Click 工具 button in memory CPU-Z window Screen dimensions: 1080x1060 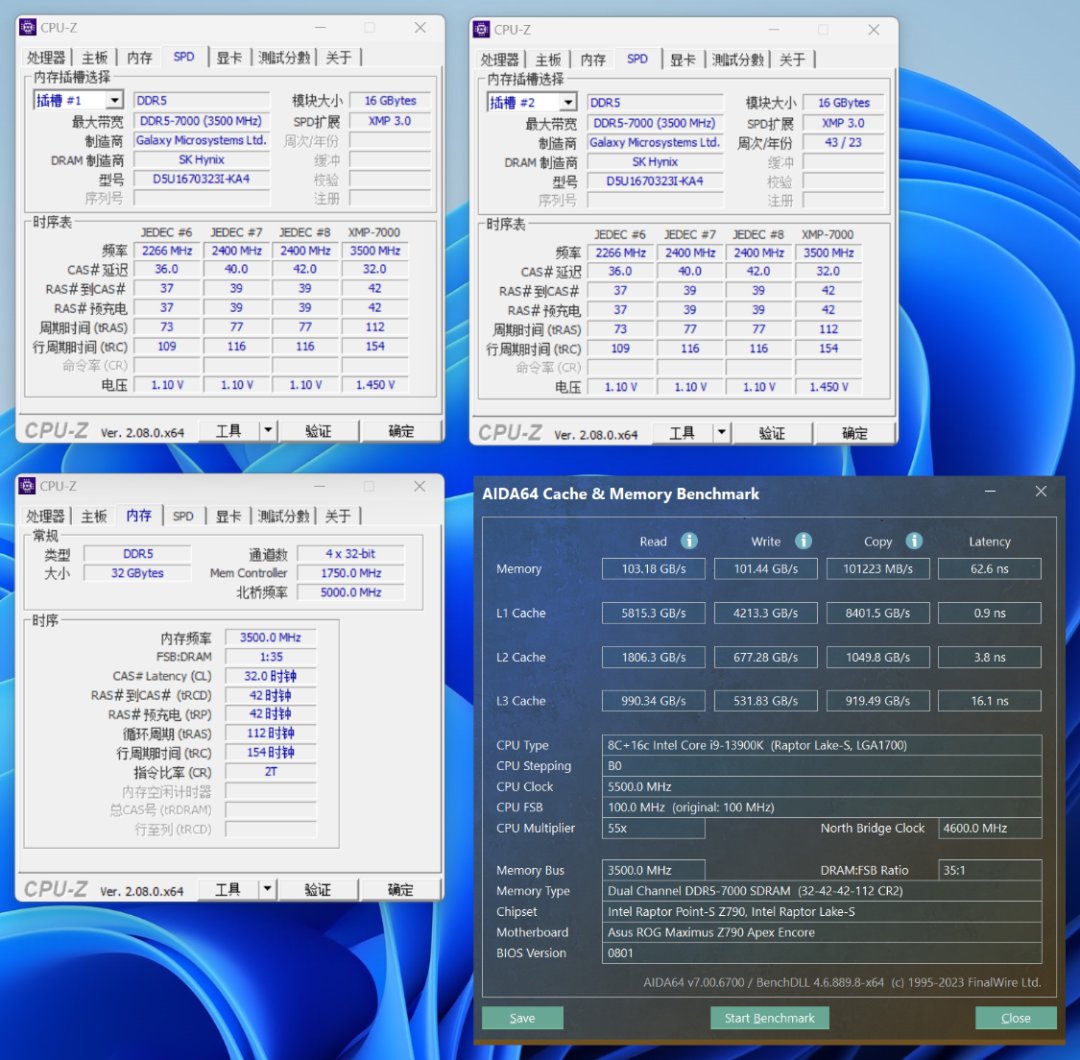coord(228,889)
